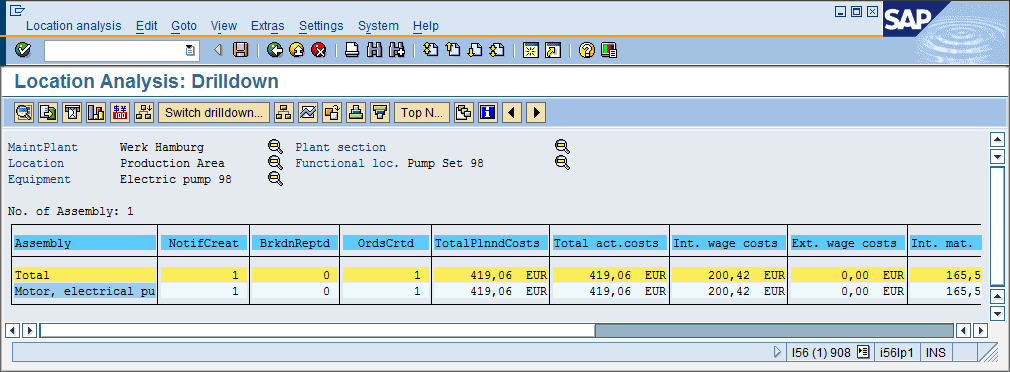
Task: Click magnifier next to Electric pump 98
Action: pyautogui.click(x=276, y=179)
